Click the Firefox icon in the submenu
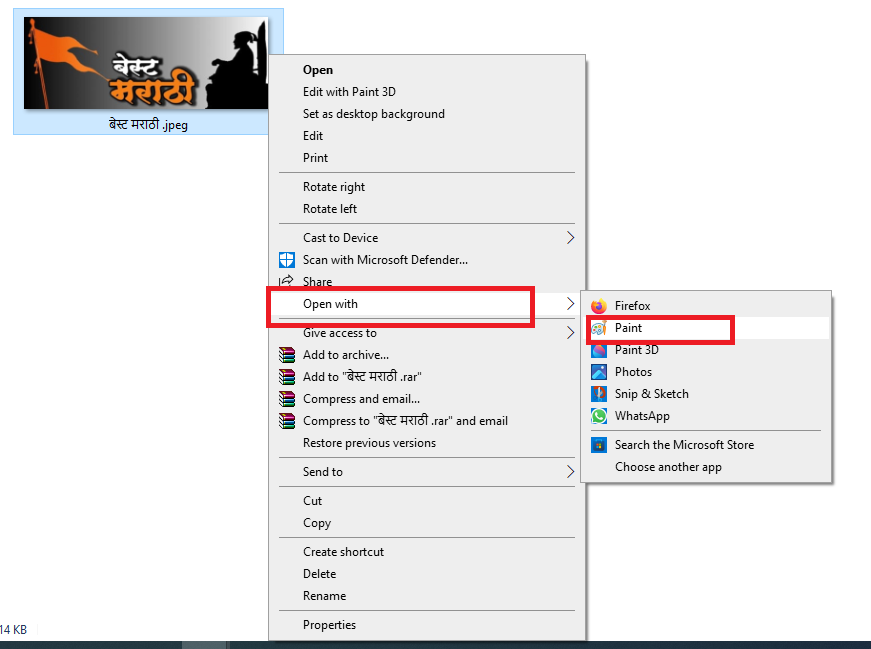This screenshot has width=871, height=649. point(599,306)
